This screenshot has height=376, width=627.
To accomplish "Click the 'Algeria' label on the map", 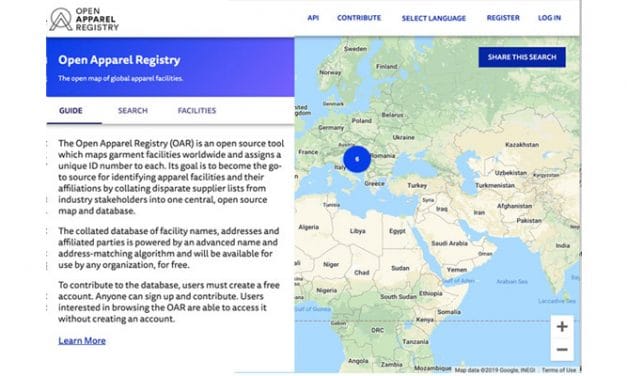I will pos(309,227).
